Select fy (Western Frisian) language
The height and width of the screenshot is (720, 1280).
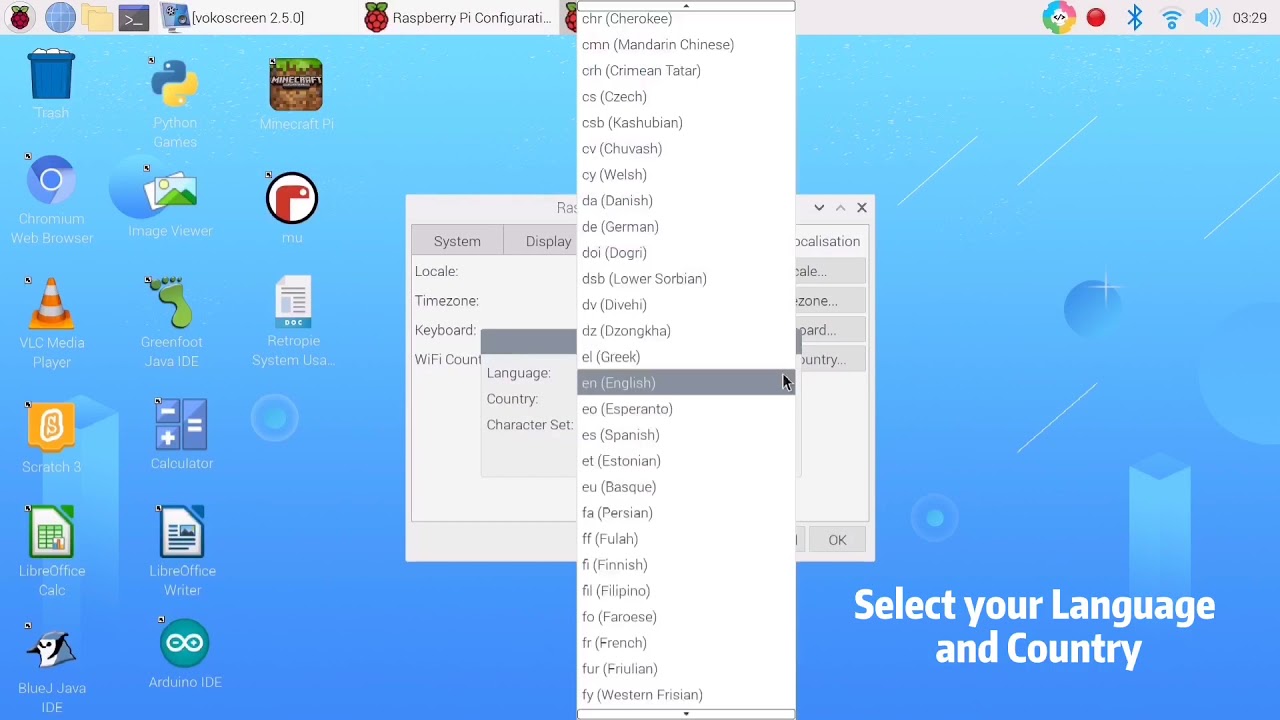pos(686,694)
